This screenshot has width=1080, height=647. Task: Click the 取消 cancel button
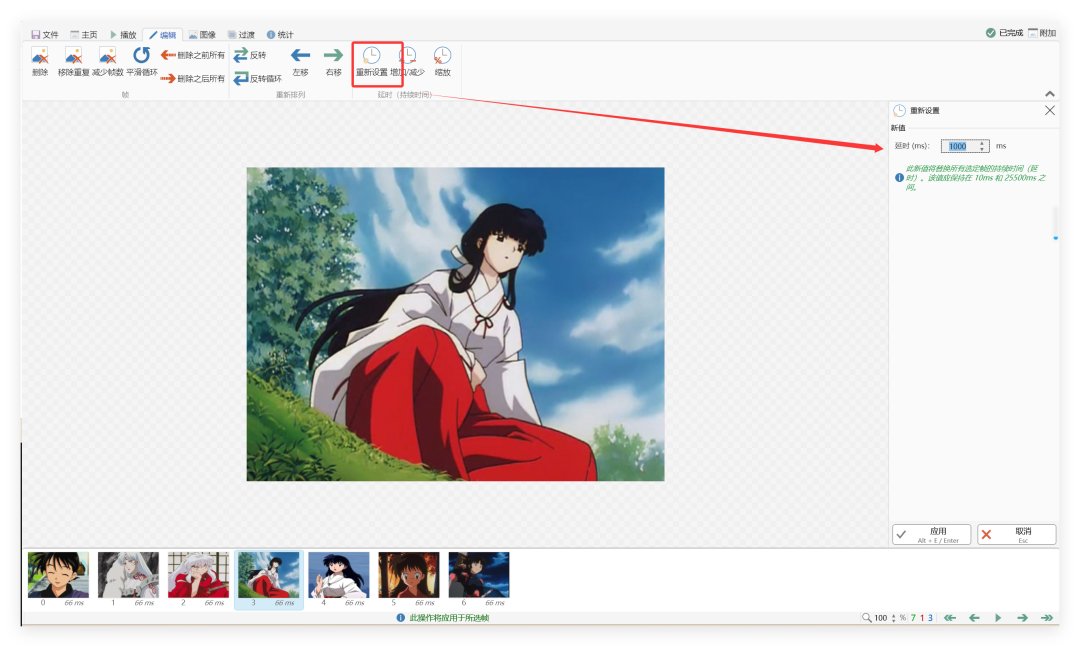1017,535
